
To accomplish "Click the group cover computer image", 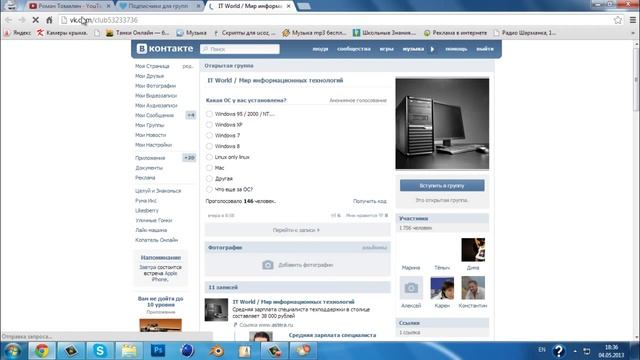I will pos(442,124).
